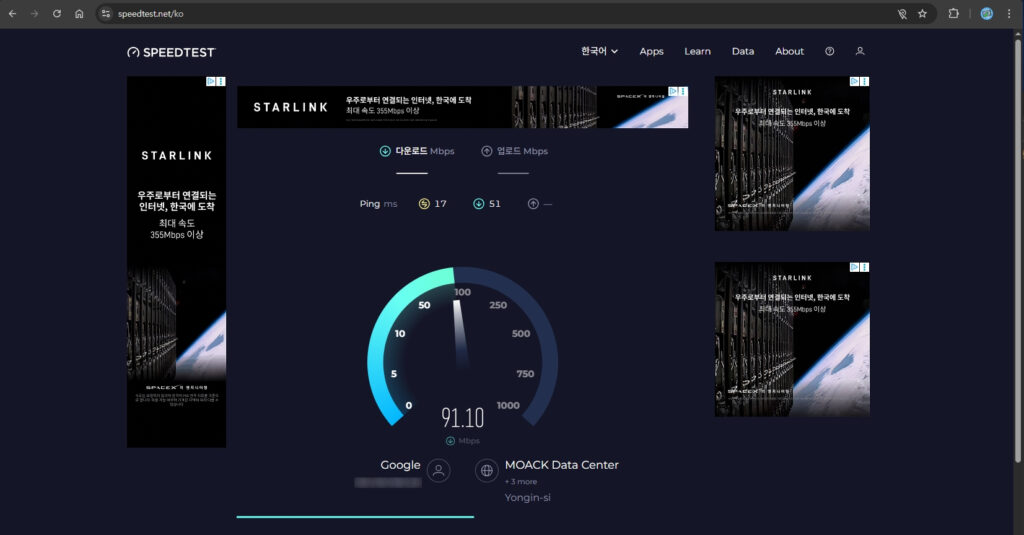Click the upload latency icon with dash

pyautogui.click(x=533, y=204)
